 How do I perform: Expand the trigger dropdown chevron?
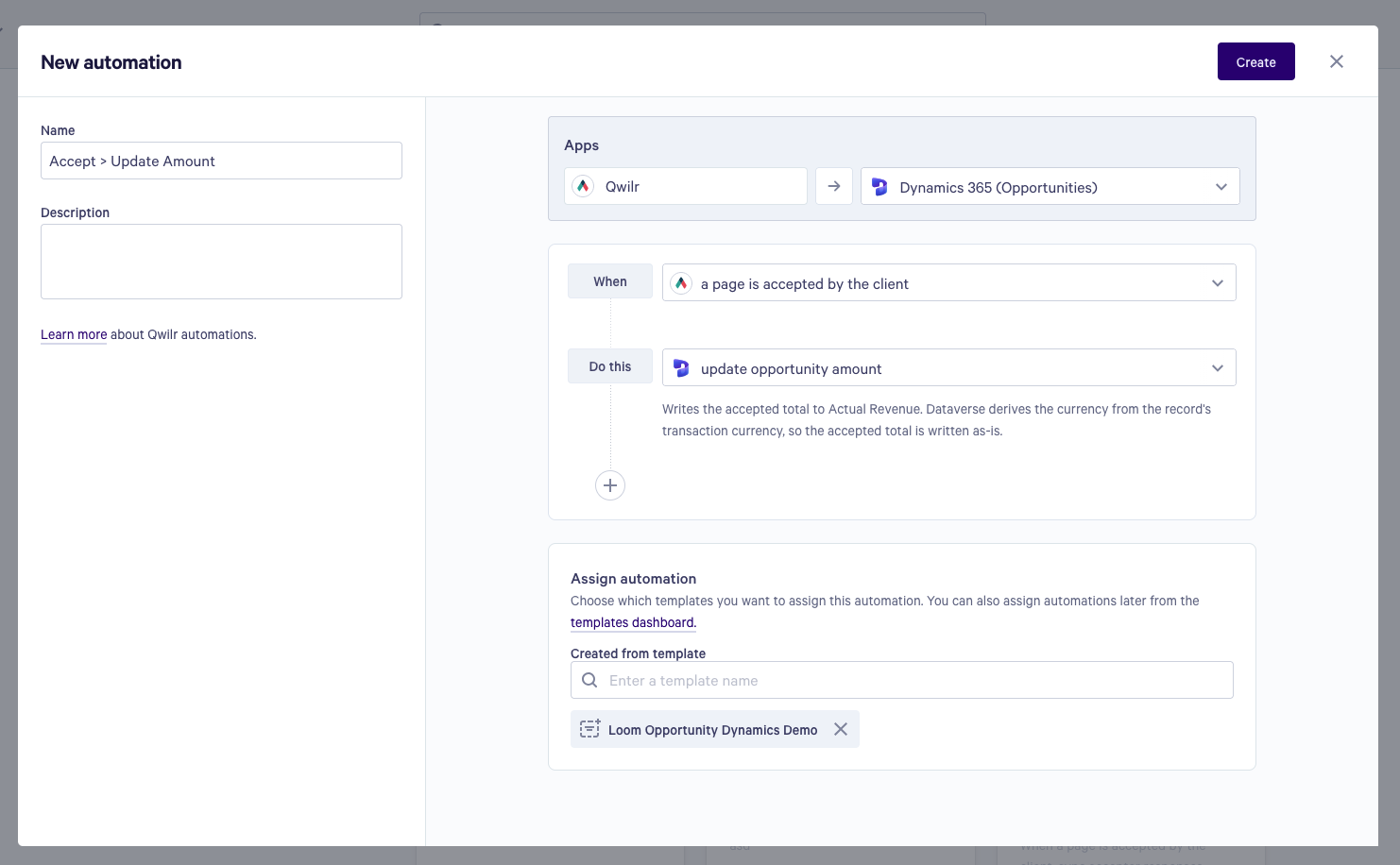tap(1218, 283)
